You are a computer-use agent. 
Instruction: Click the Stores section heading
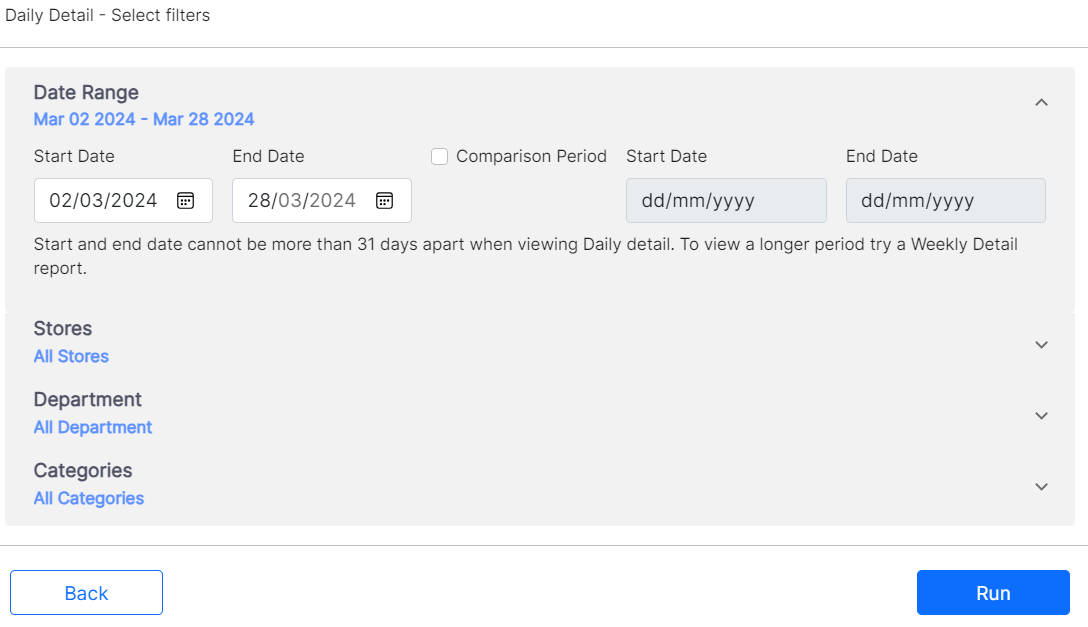(63, 328)
